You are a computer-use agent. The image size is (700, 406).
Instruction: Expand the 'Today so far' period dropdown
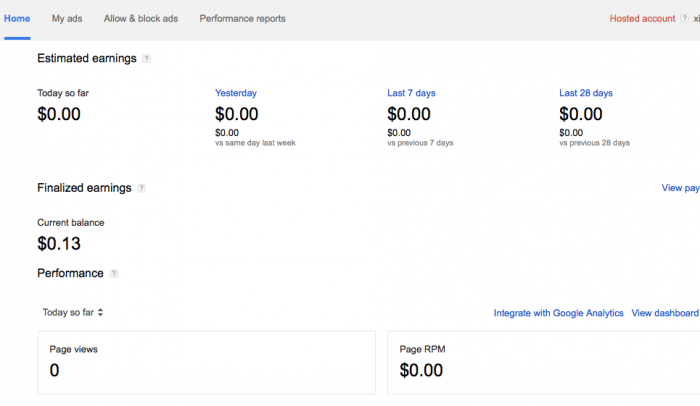coord(73,312)
